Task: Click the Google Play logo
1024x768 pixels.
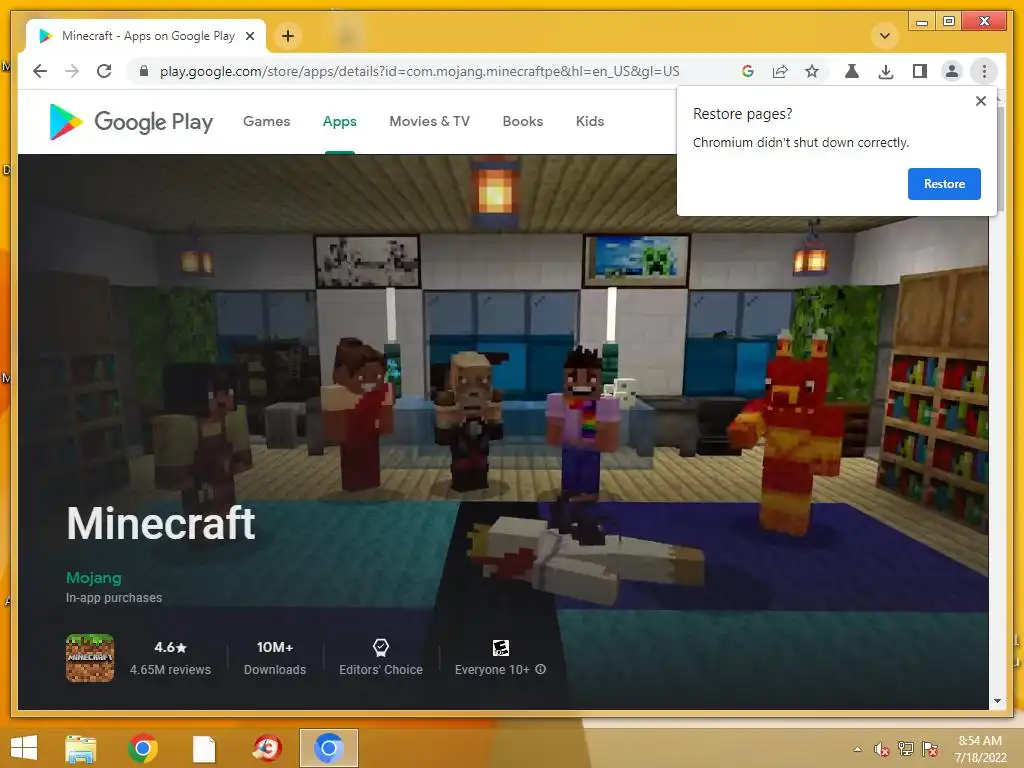Action: point(131,121)
